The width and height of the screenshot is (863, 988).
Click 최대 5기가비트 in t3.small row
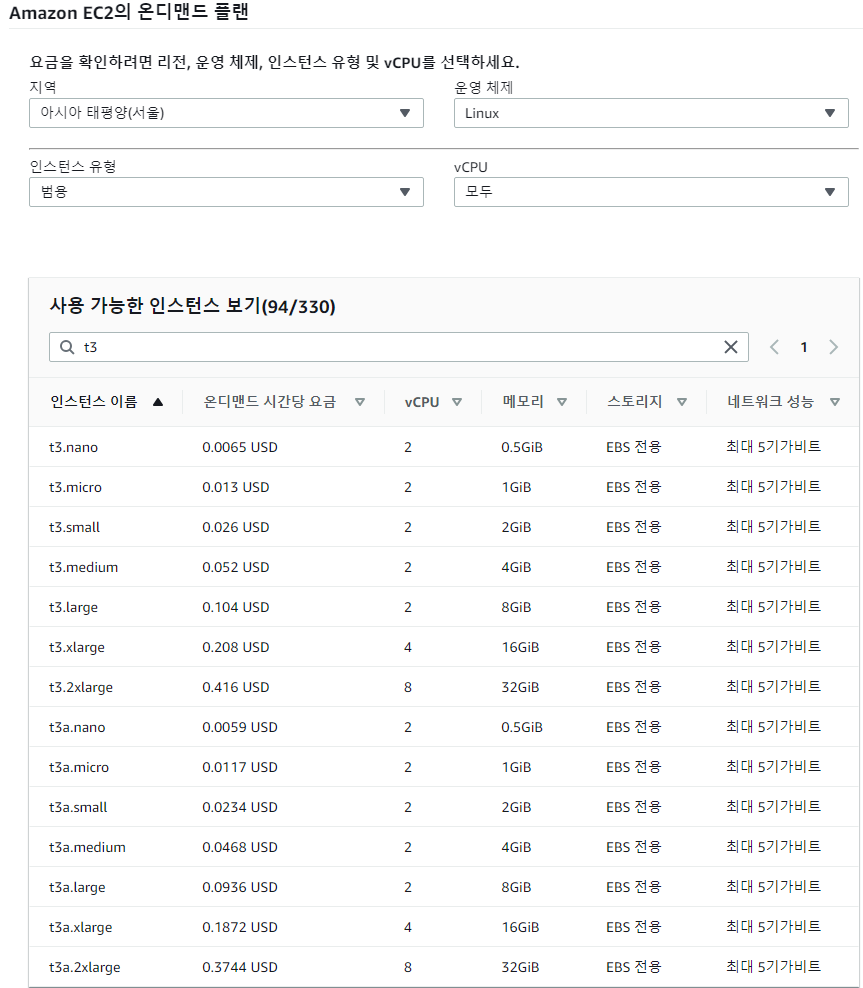pyautogui.click(x=774, y=527)
